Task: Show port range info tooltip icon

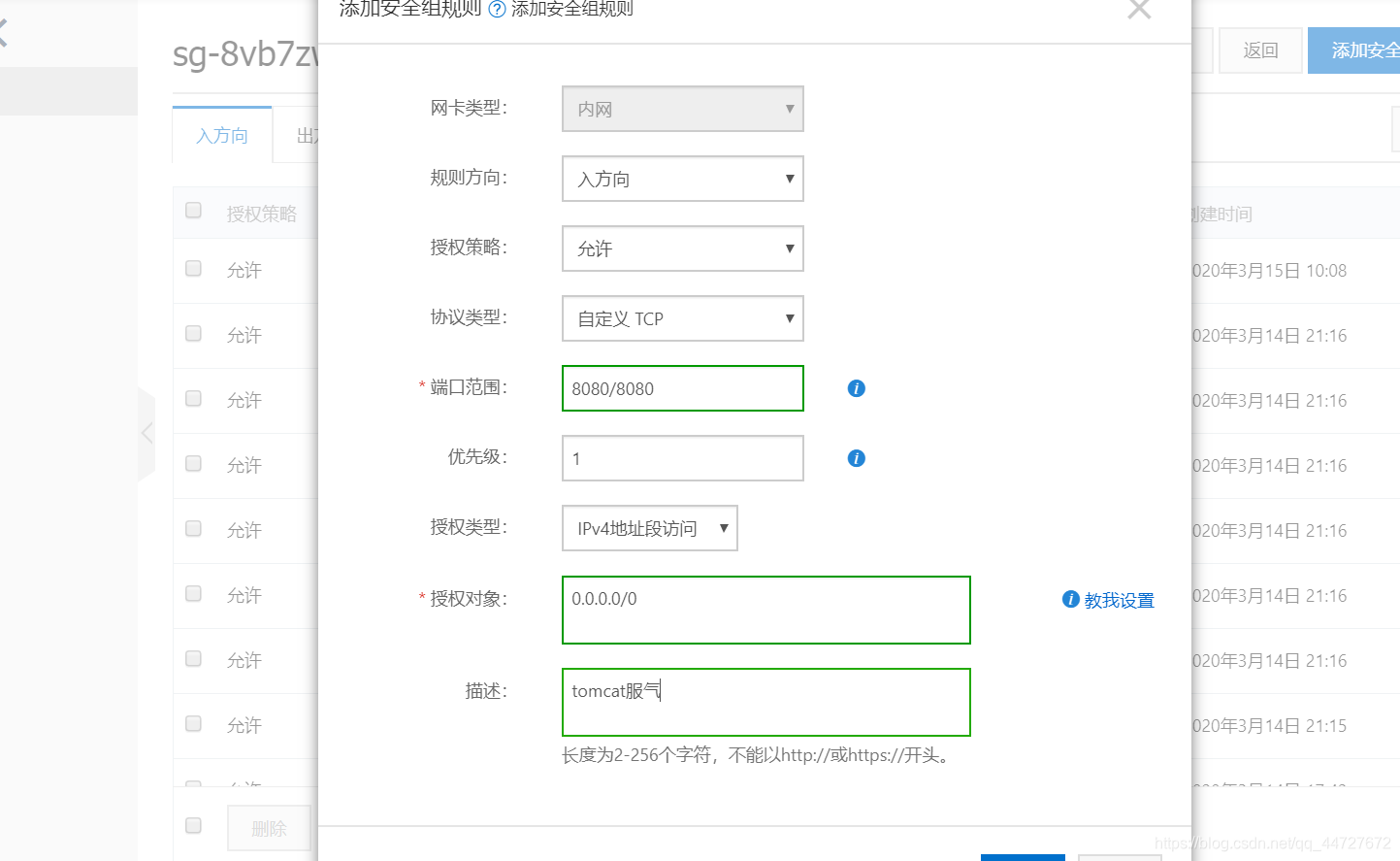Action: click(856, 388)
